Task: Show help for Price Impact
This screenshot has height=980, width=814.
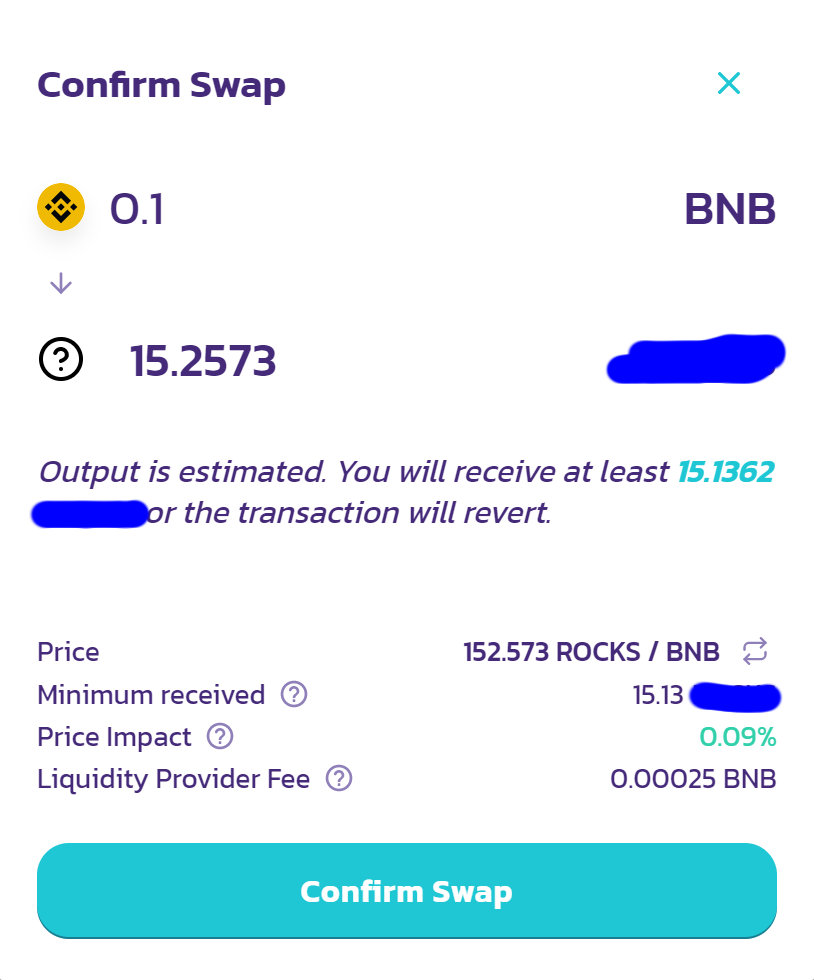Action: (220, 736)
